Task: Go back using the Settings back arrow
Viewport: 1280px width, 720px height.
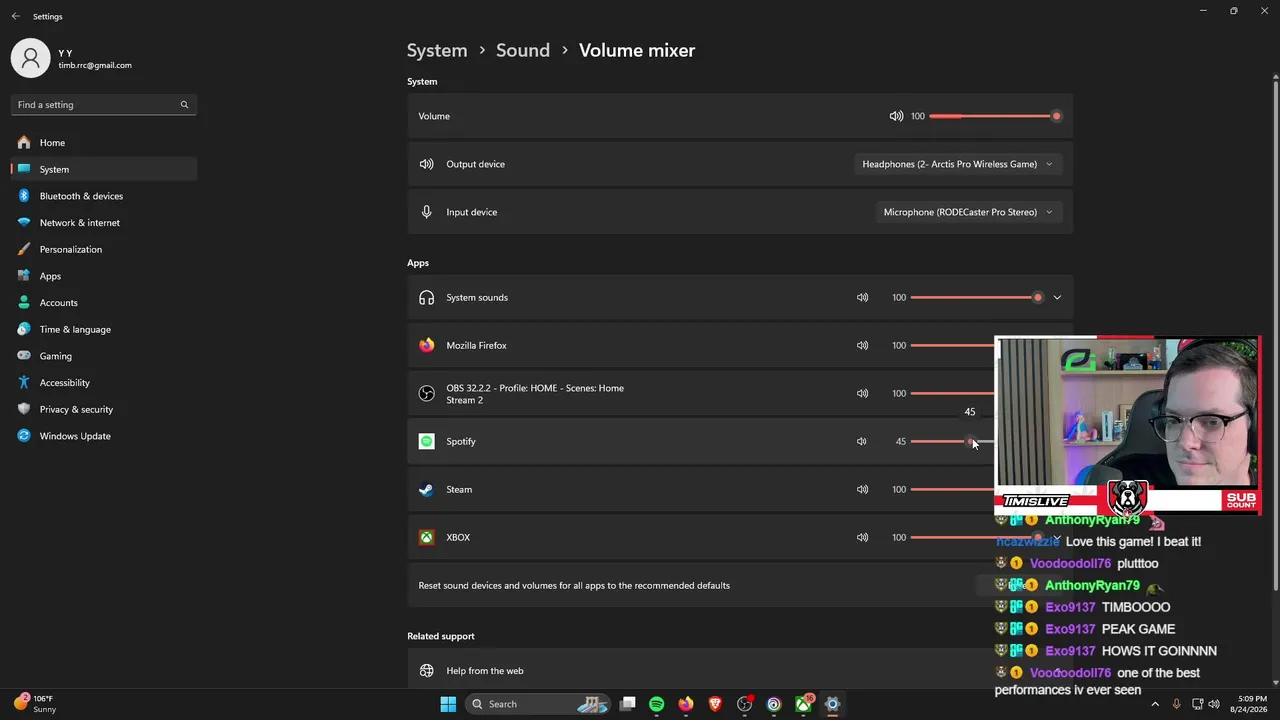Action: coord(16,16)
